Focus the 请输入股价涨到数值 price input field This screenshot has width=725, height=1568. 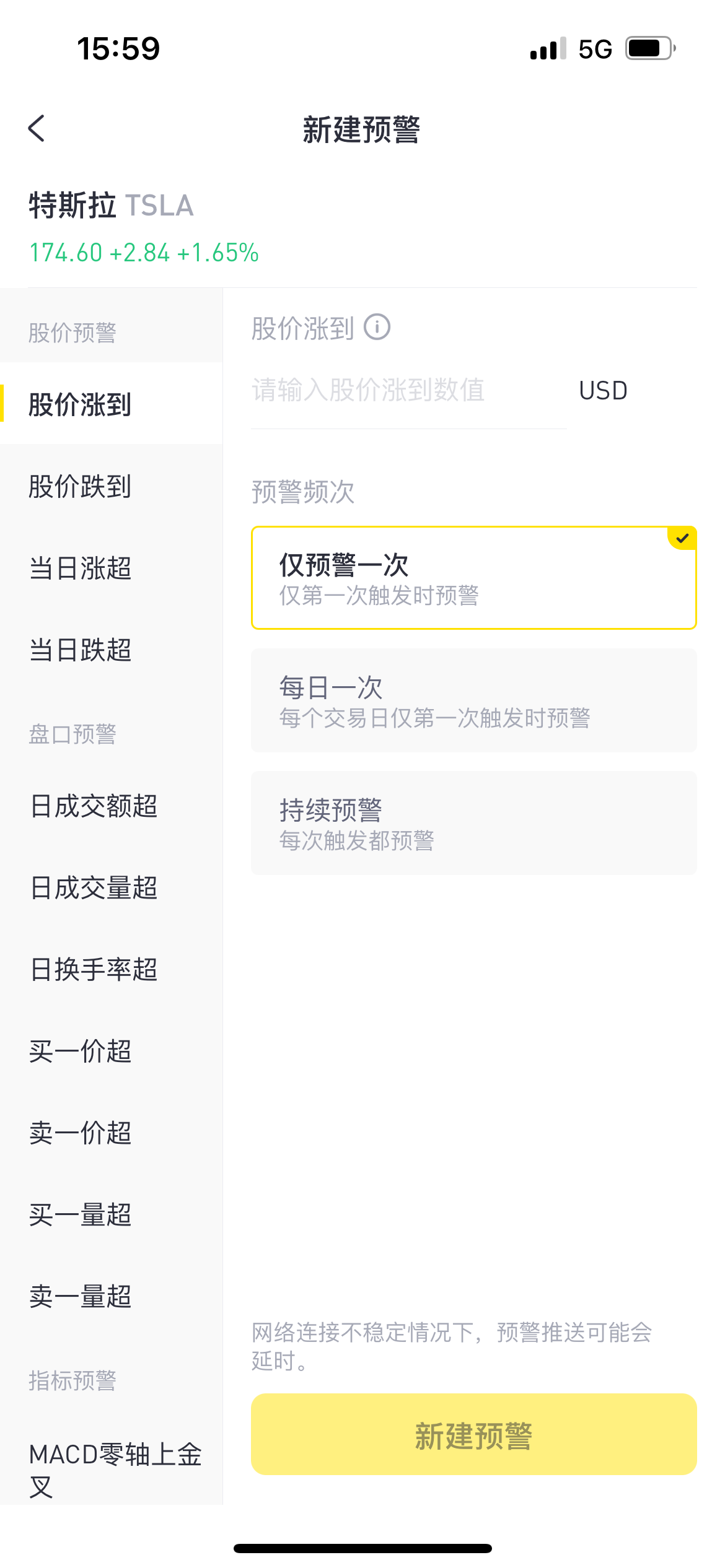(409, 391)
